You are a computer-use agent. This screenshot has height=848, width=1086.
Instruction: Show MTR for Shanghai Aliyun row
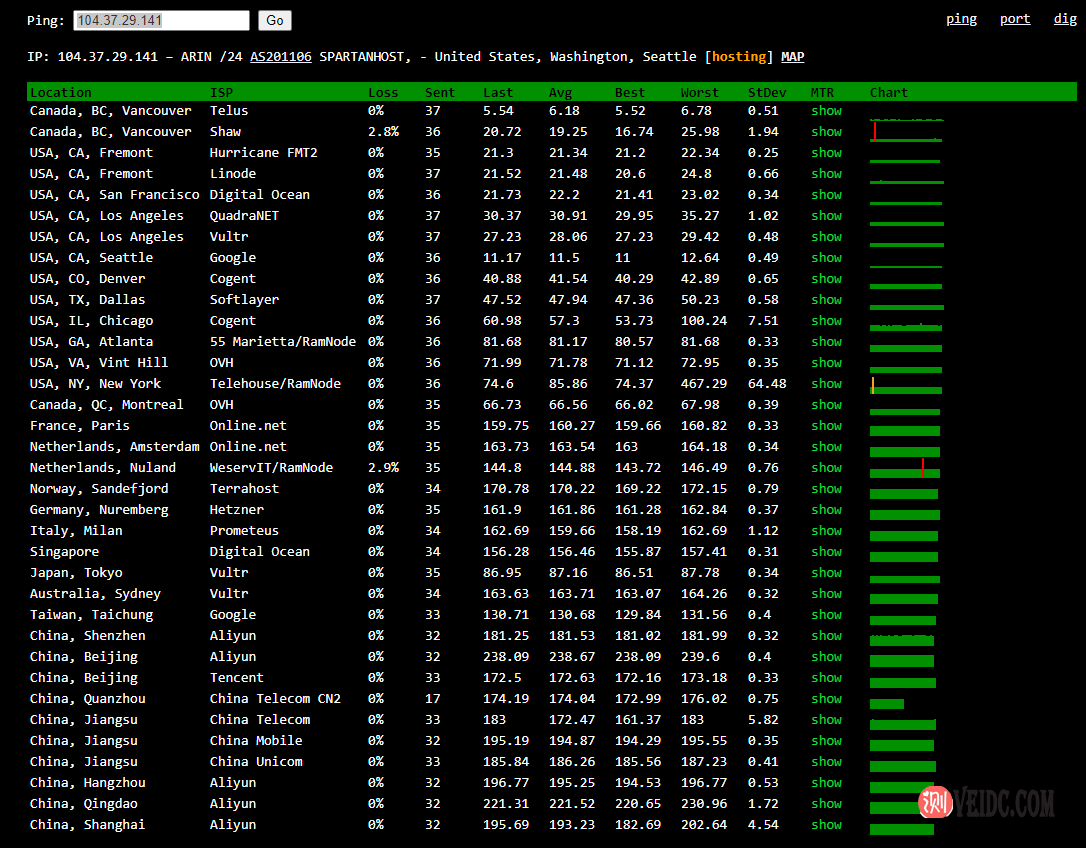[826, 825]
